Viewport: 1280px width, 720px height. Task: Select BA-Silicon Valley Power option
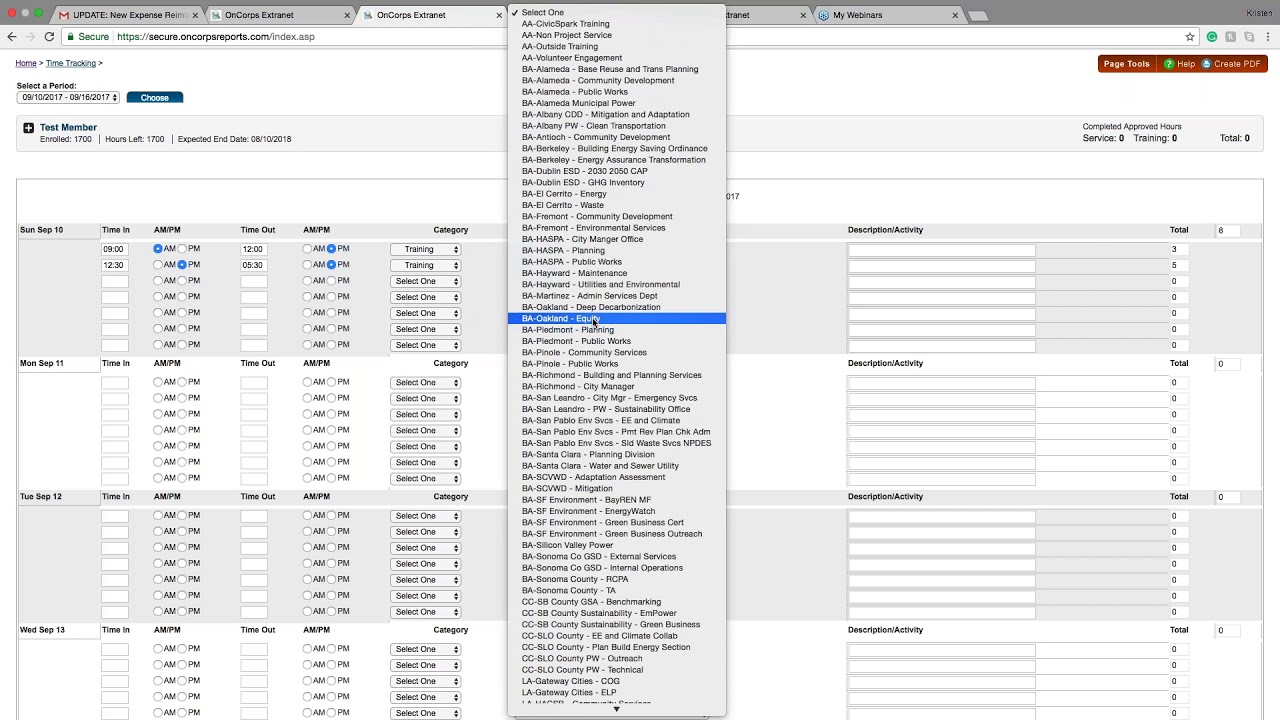point(617,545)
